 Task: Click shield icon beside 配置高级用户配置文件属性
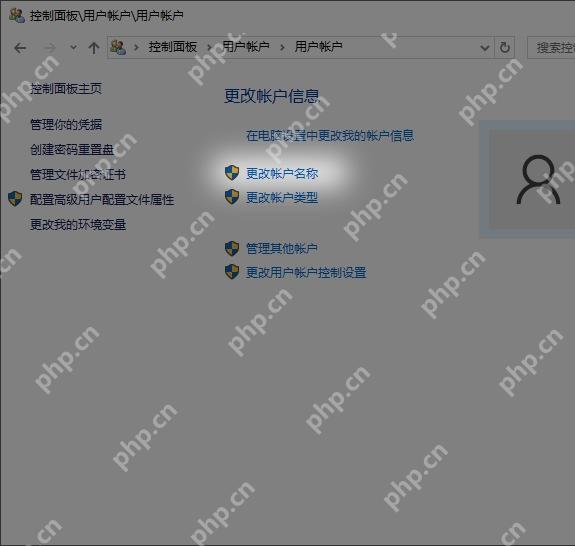(15, 199)
